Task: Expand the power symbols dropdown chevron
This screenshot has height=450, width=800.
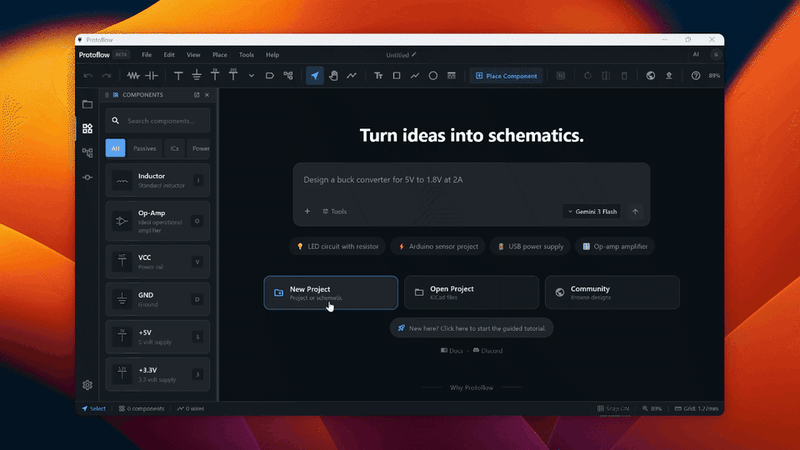Action: click(252, 76)
